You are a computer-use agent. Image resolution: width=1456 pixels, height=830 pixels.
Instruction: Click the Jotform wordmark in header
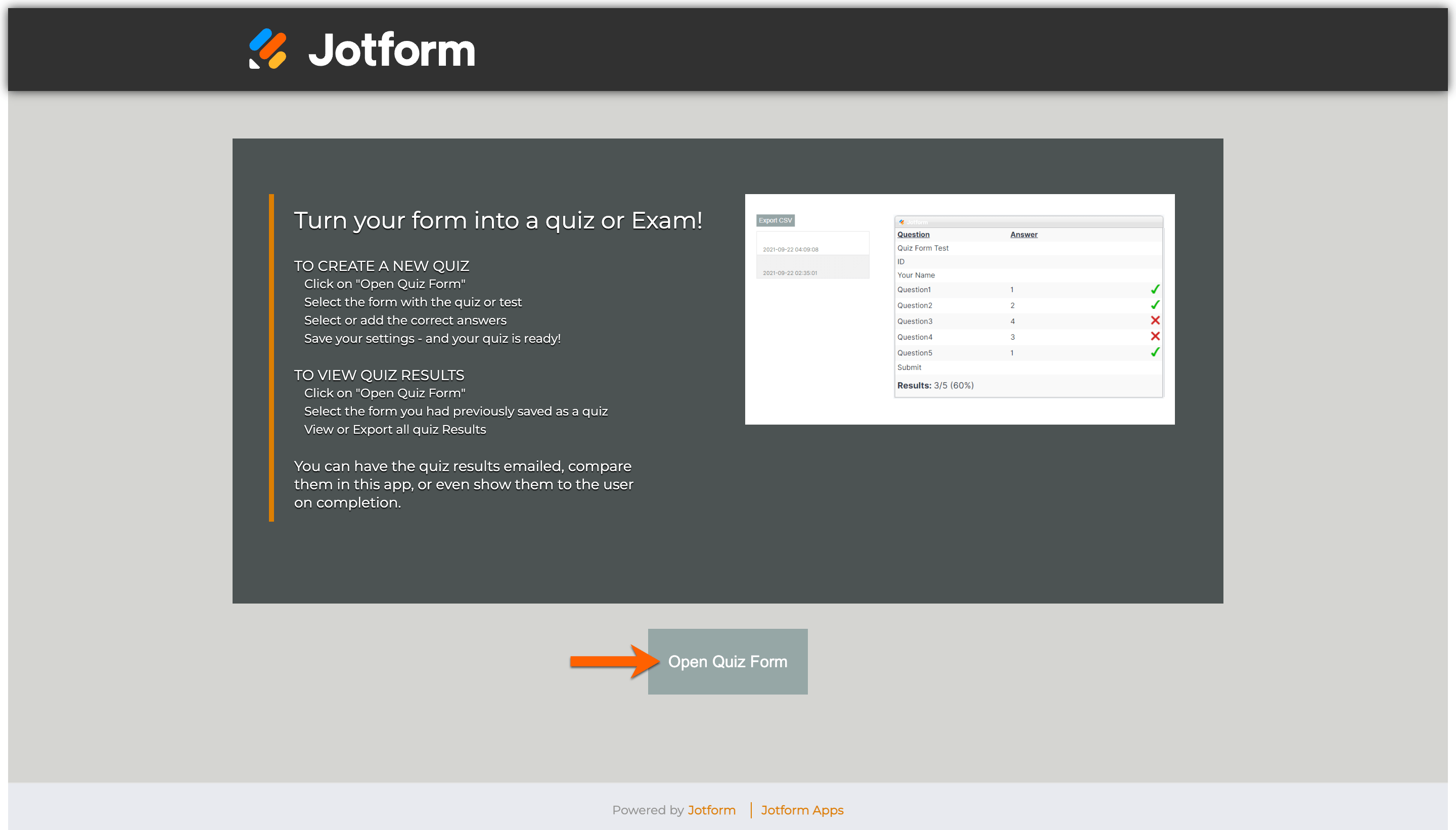click(392, 50)
